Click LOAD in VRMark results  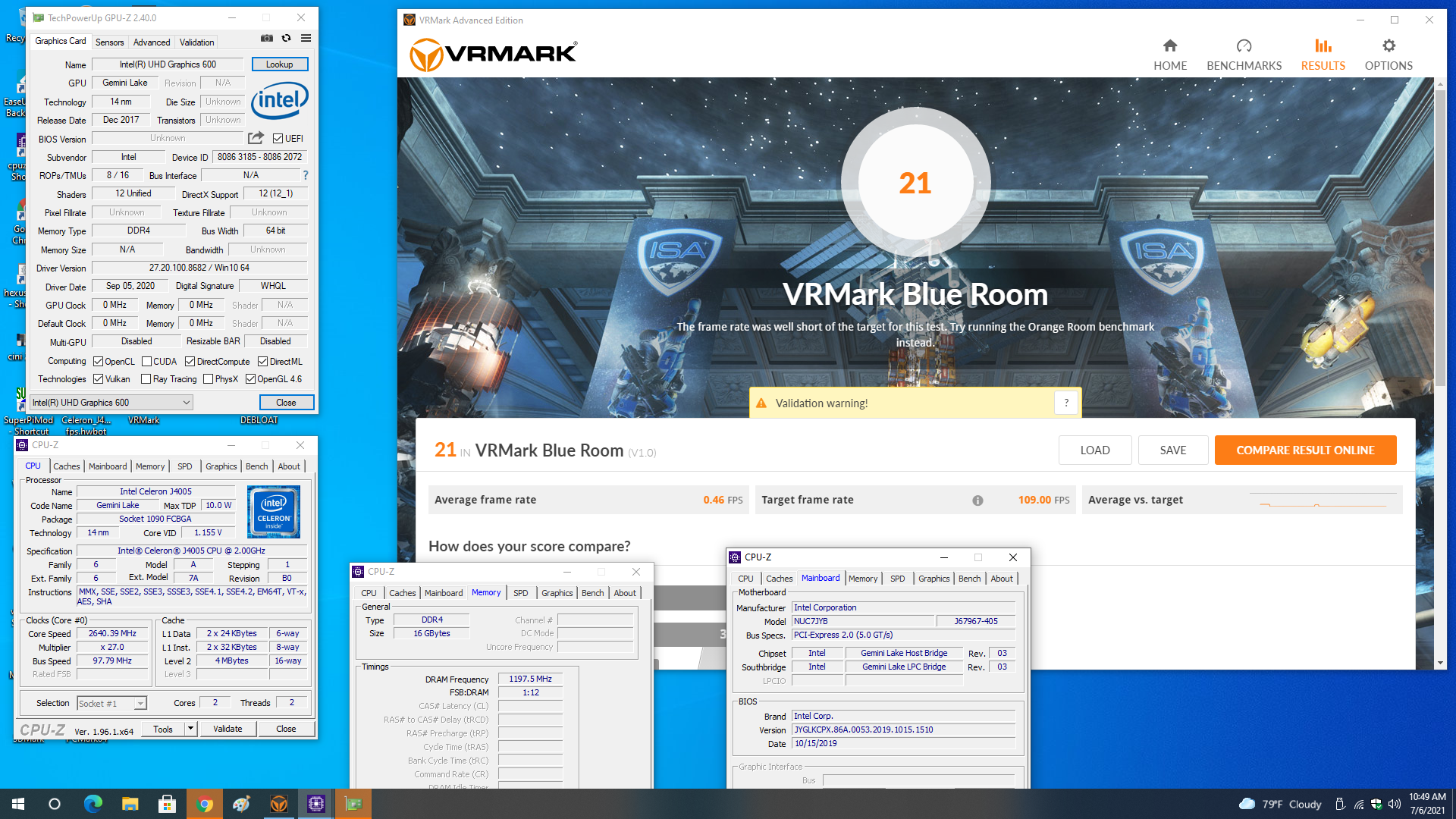click(x=1095, y=450)
